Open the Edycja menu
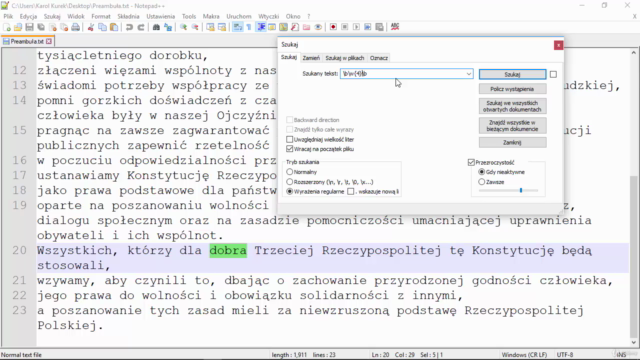The height and width of the screenshot is (360, 640). pos(28,16)
